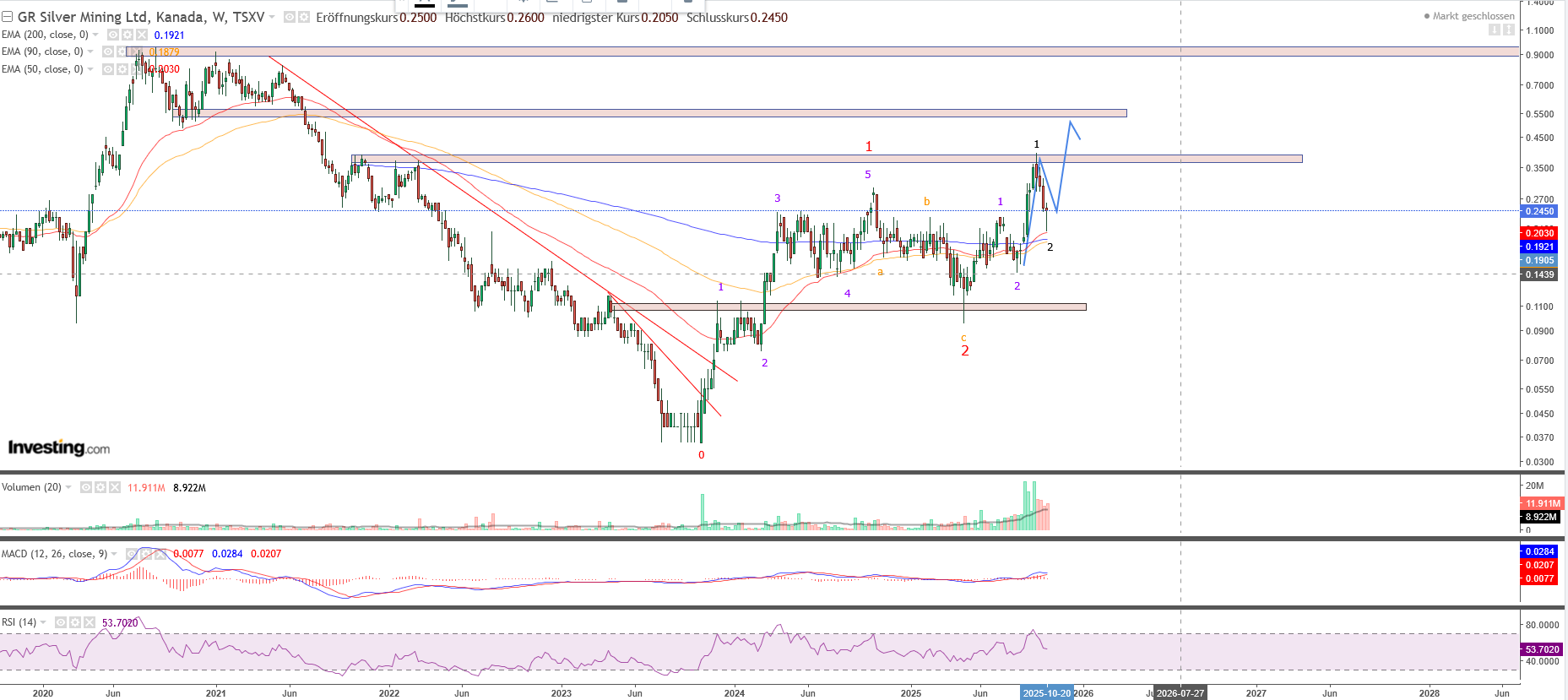Collapse the legend with the minus box
1568x700 pixels.
click(x=7, y=17)
